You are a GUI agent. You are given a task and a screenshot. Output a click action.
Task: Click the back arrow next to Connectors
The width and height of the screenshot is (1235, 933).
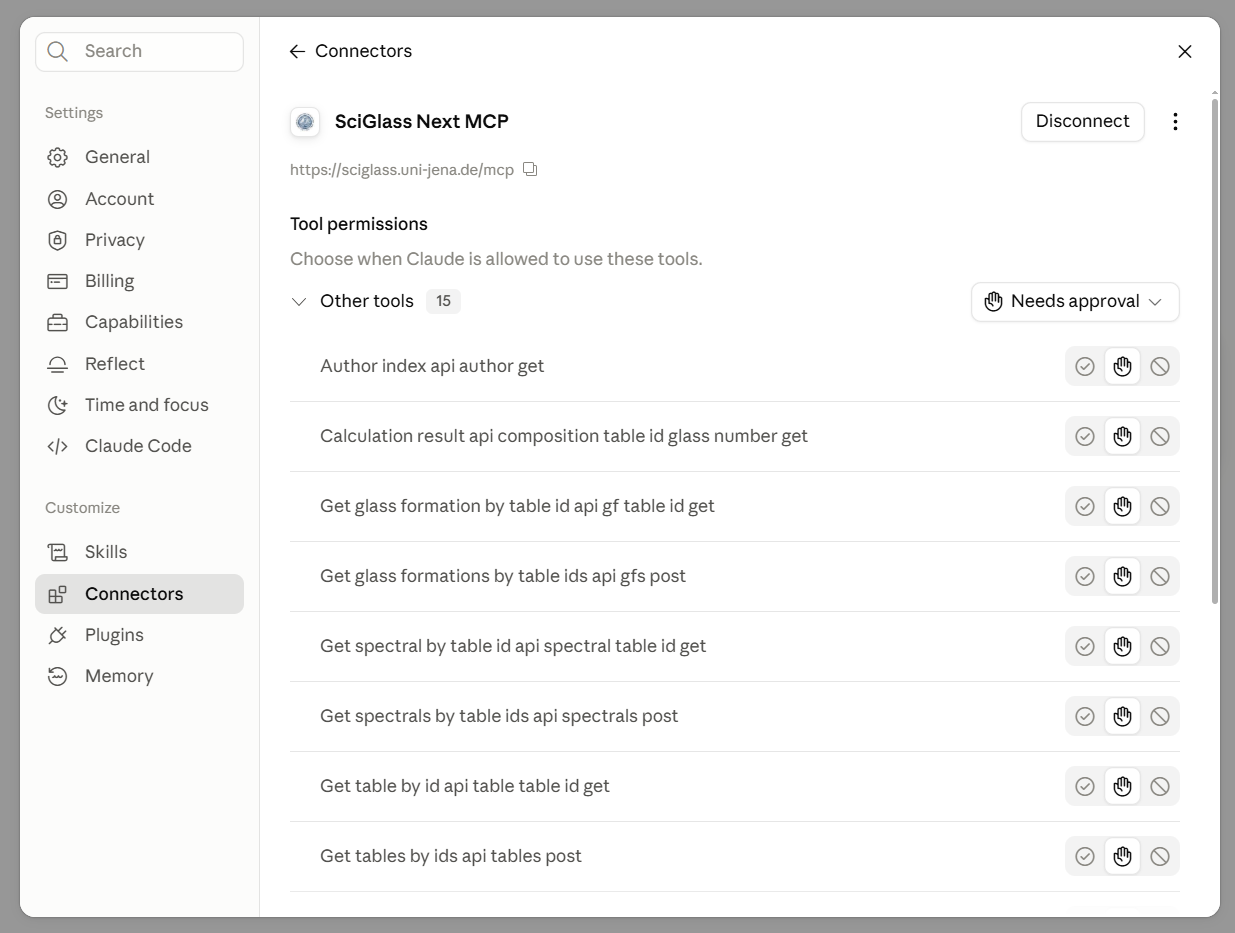click(297, 51)
